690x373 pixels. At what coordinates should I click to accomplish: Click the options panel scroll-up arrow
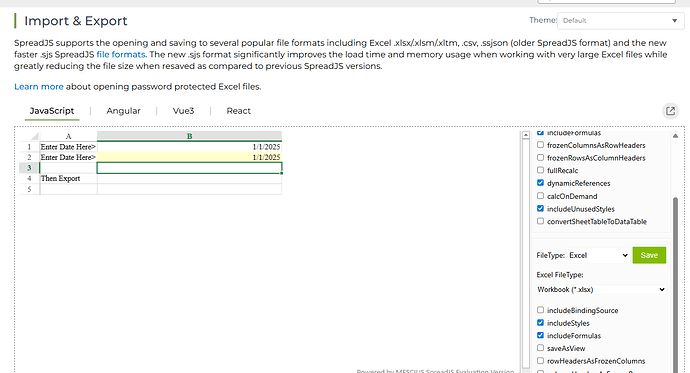[x=675, y=136]
